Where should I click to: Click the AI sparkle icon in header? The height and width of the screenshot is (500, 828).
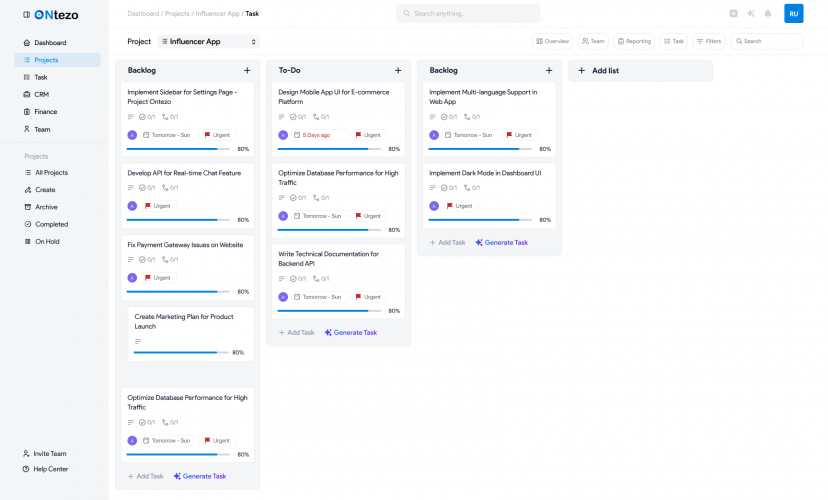(x=750, y=14)
